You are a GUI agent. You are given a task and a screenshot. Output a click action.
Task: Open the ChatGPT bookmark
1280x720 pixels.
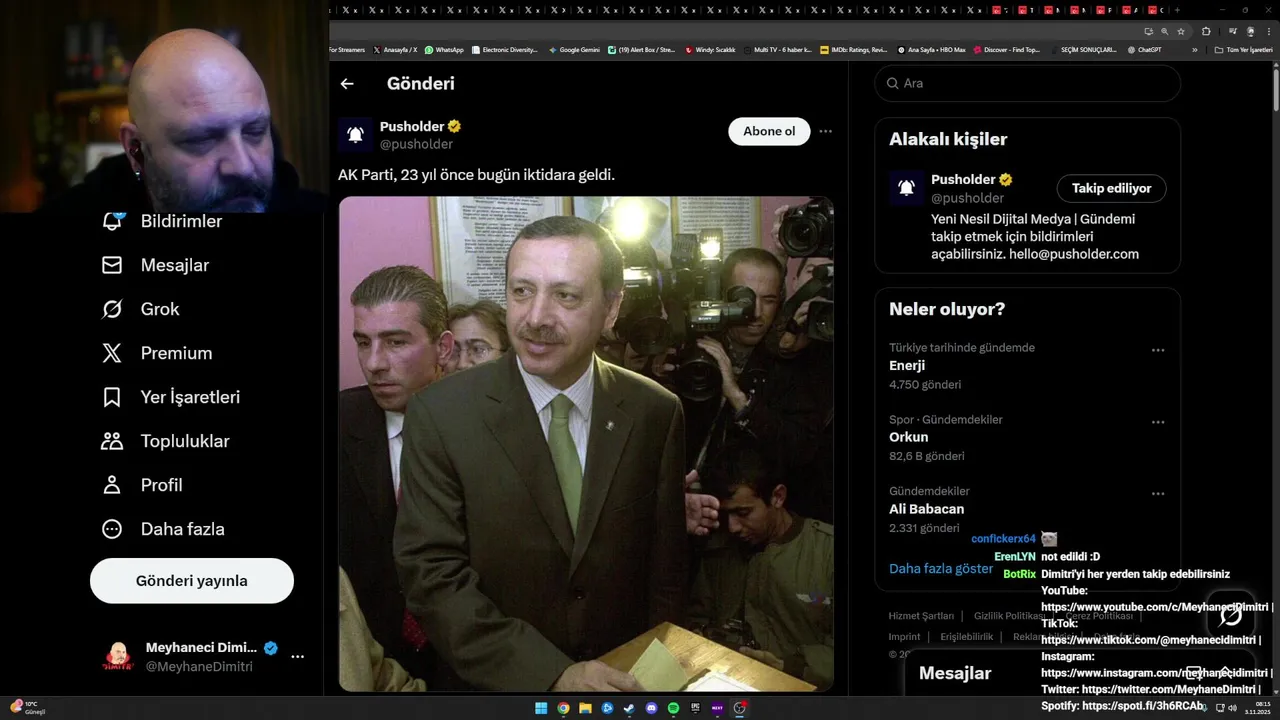[x=1145, y=49]
